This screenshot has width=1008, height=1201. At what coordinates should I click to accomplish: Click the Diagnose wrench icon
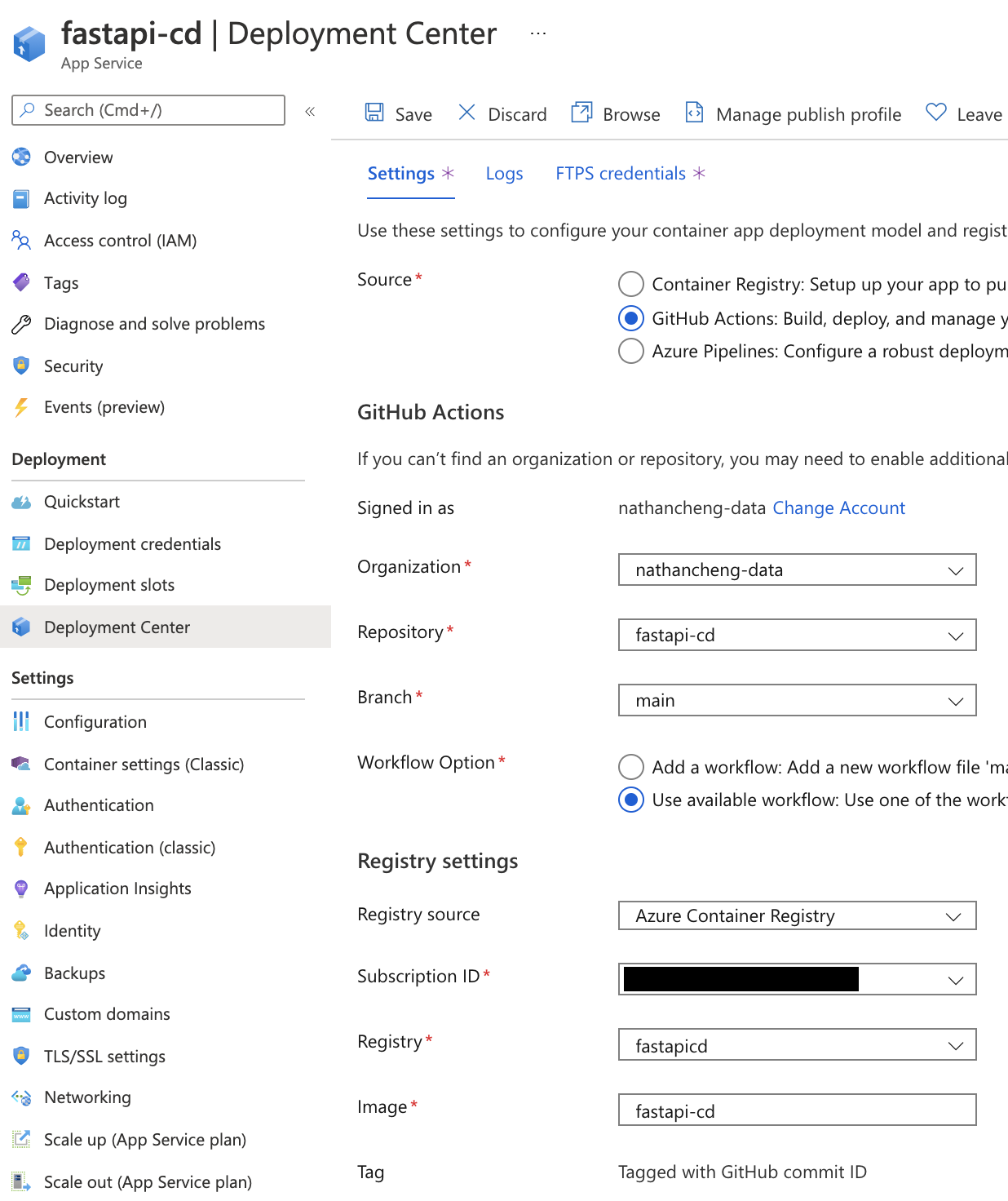(x=21, y=324)
